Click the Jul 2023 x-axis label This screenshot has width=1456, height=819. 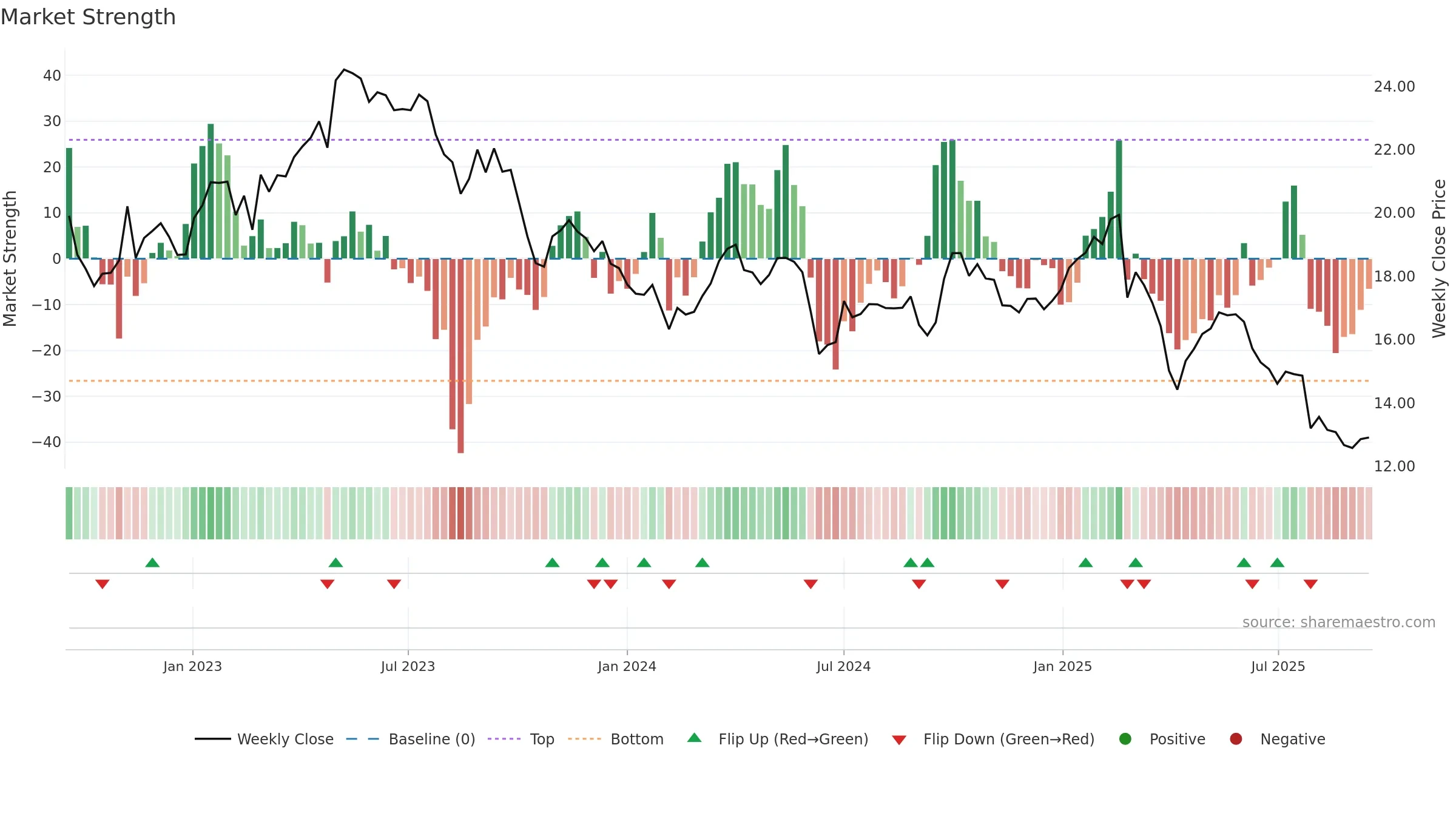pos(408,667)
